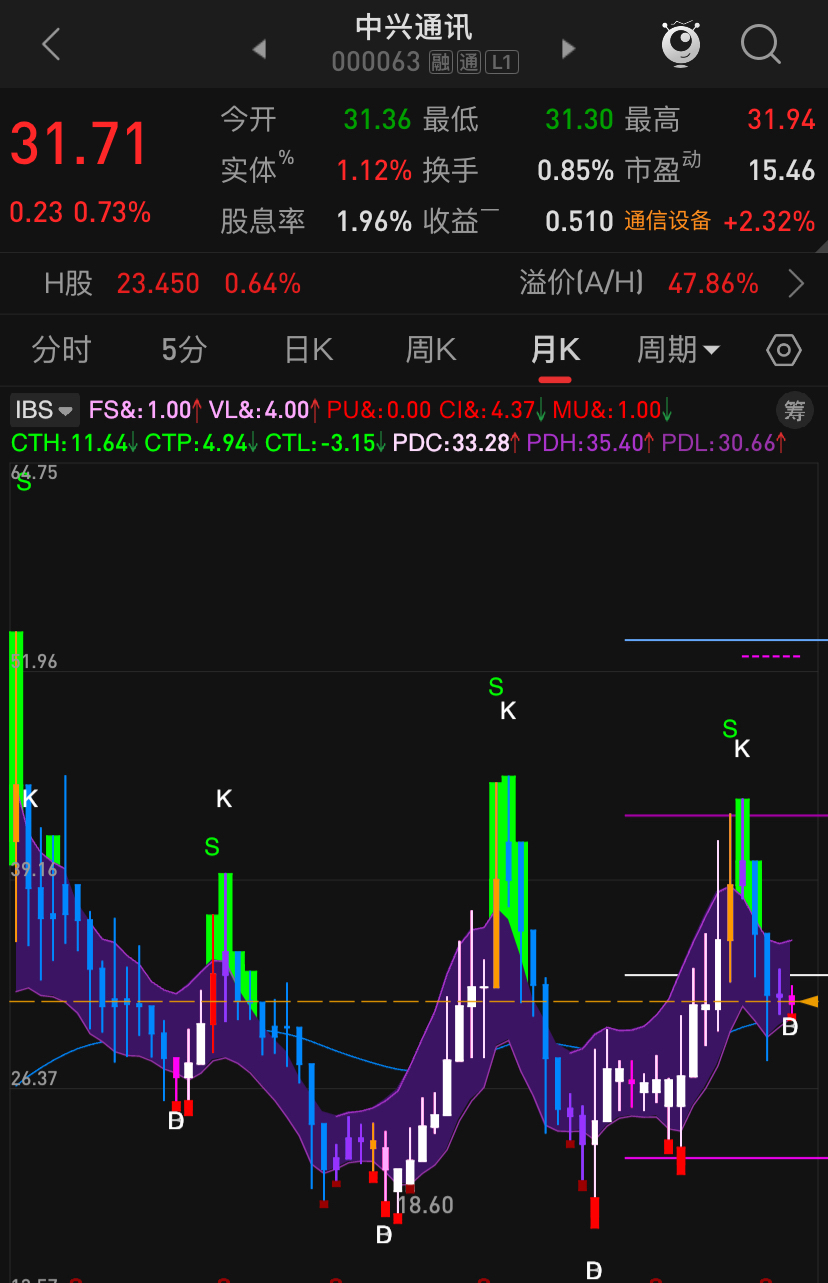Tap the CTP:4.94 indicator value

pyautogui.click(x=201, y=443)
